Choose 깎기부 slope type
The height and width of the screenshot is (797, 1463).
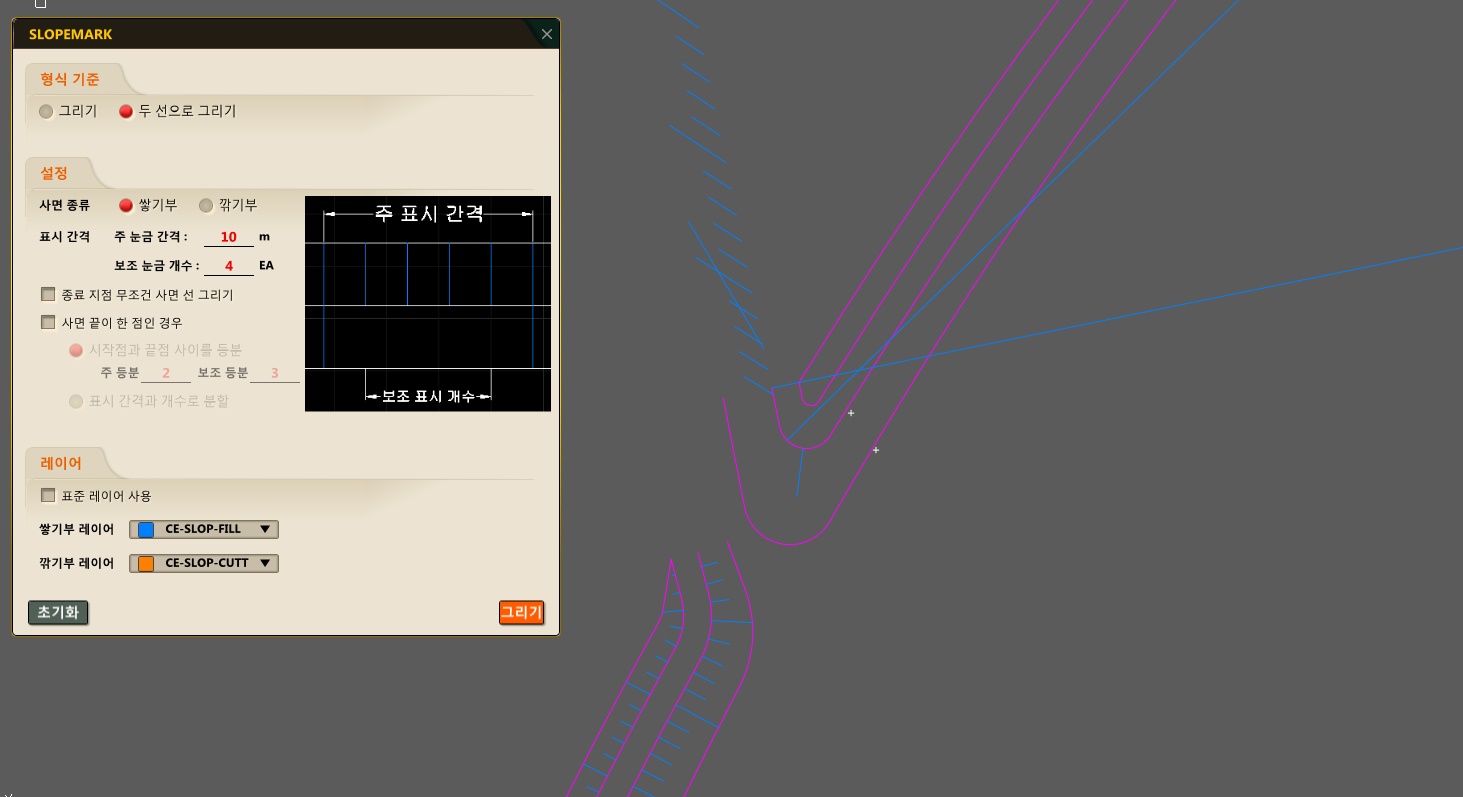[206, 206]
